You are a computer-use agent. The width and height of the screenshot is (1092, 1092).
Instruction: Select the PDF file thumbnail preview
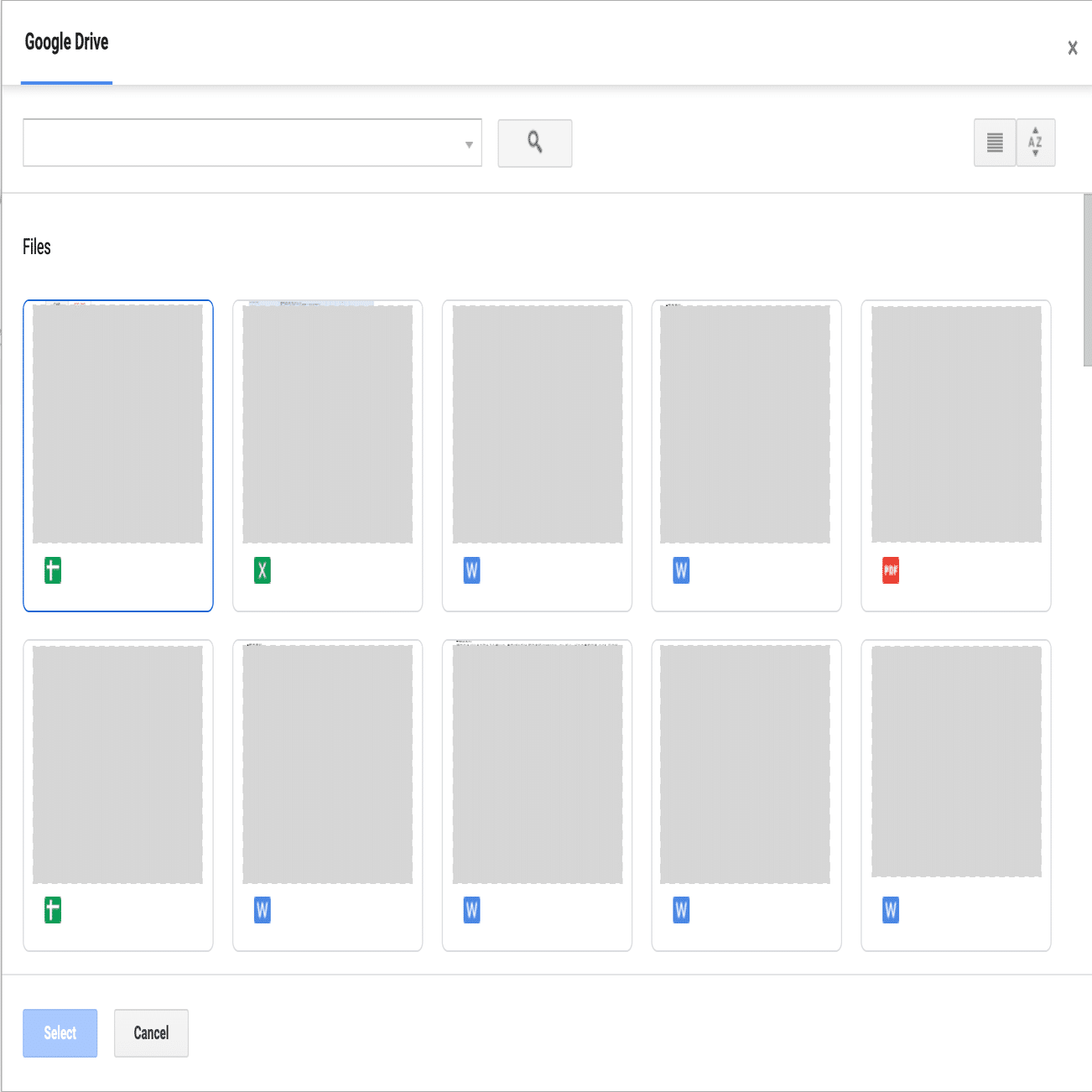tap(956, 424)
